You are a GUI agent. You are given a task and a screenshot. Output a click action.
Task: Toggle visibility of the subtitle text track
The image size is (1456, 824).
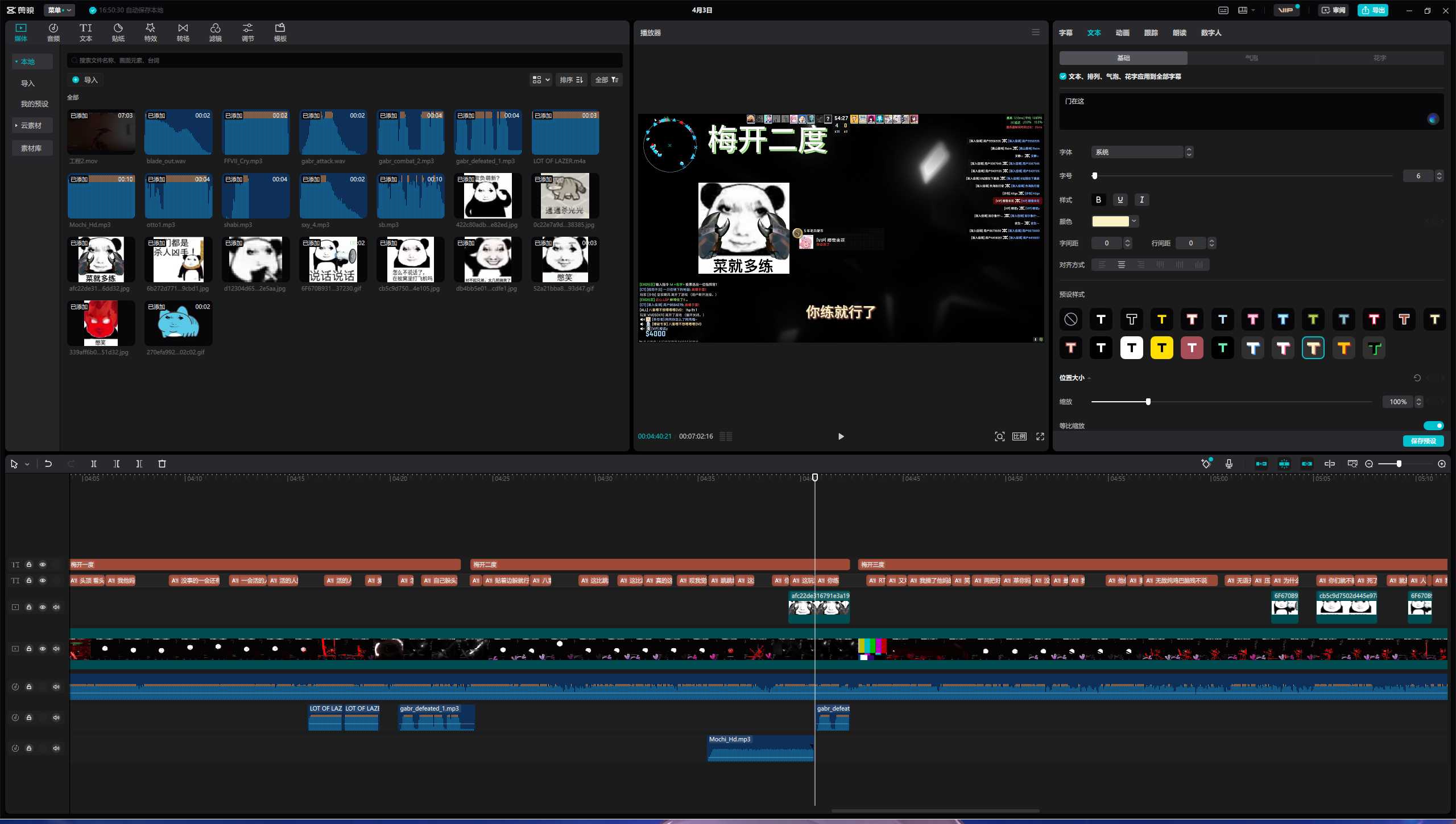[43, 580]
